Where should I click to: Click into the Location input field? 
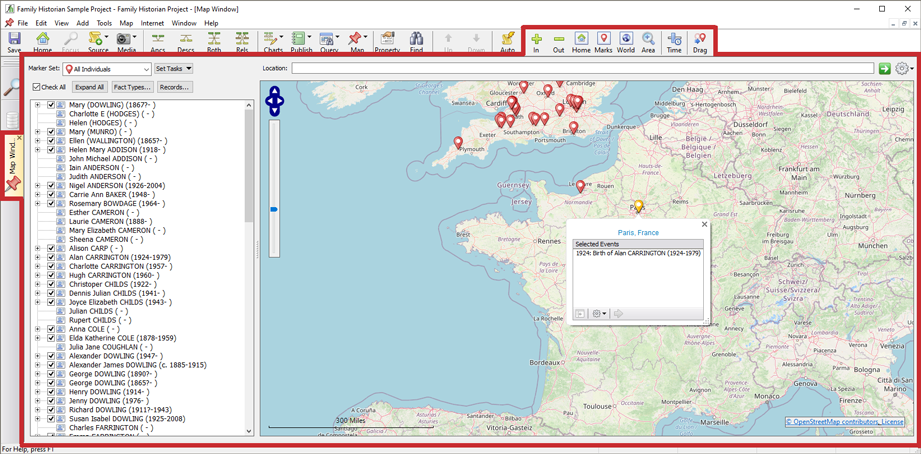coord(582,69)
